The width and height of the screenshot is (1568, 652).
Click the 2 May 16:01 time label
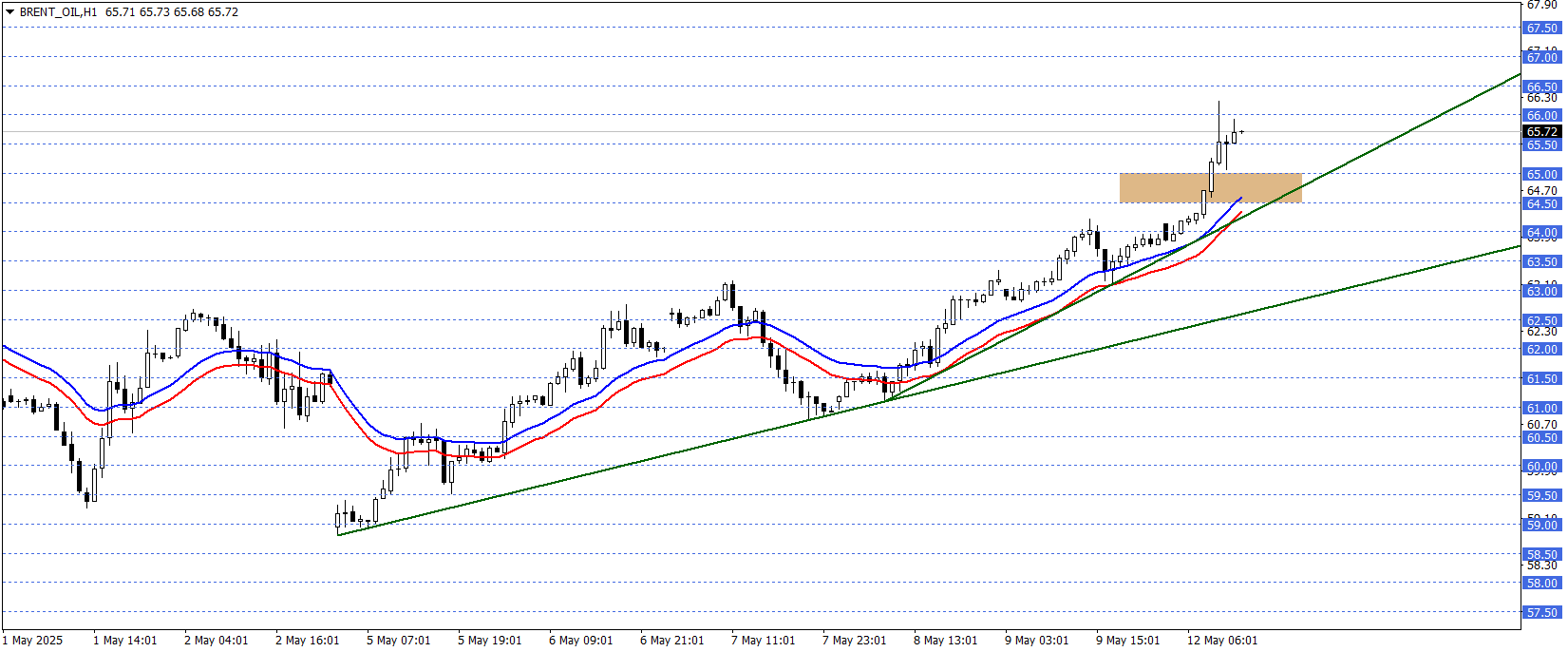click(x=308, y=641)
